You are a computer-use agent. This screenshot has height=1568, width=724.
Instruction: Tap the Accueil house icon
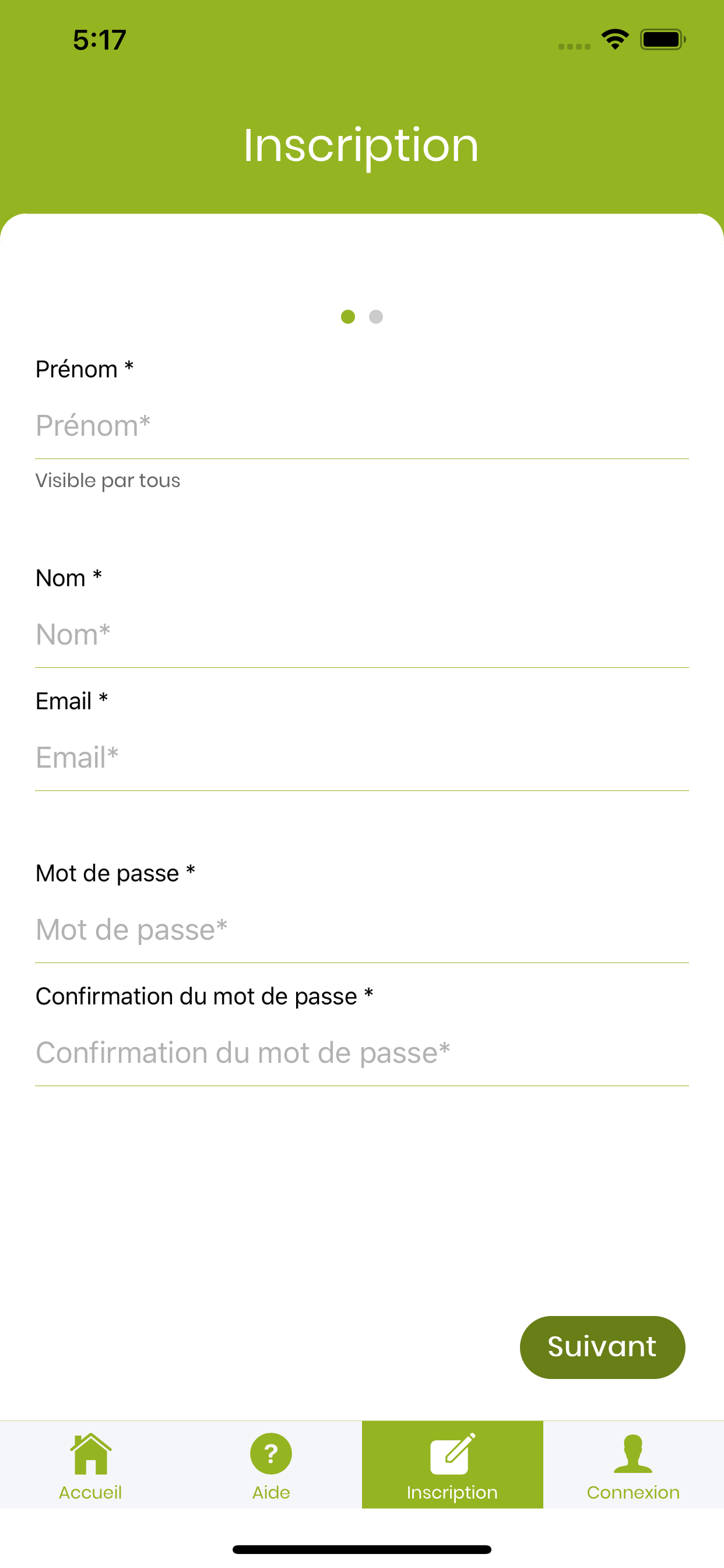[91, 1453]
